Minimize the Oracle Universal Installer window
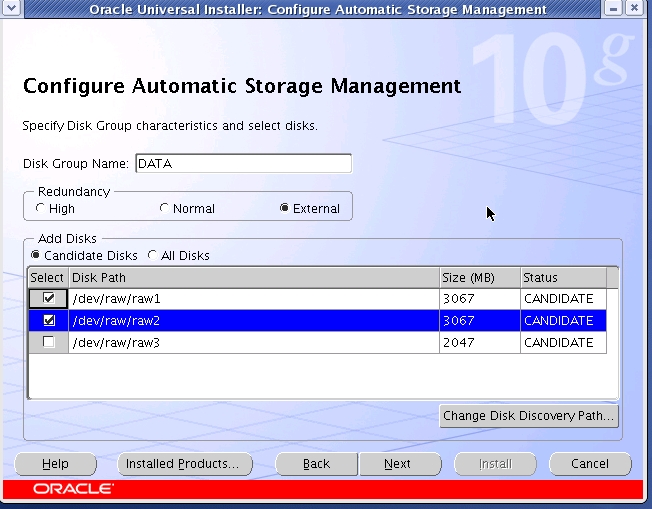The width and height of the screenshot is (652, 509). (613, 8)
